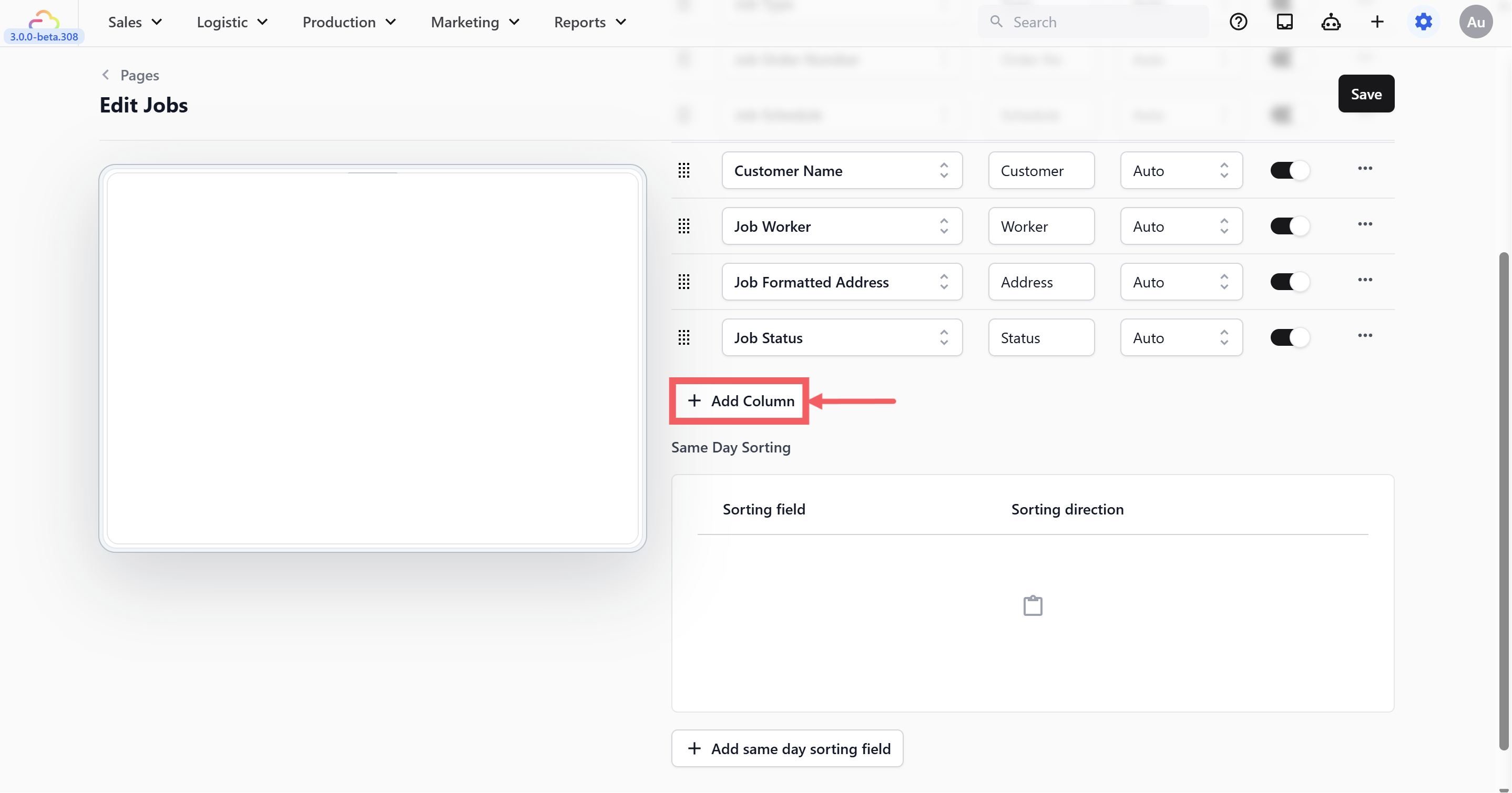Click the Au user avatar
Viewport: 1512px width, 793px height.
point(1476,22)
